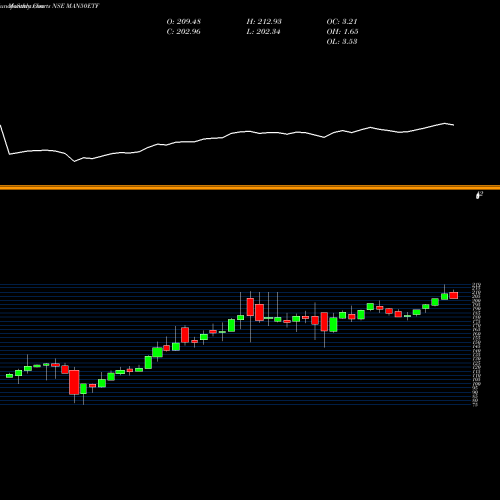
Task: Click the last red candle on the far right
Action: 454,295
